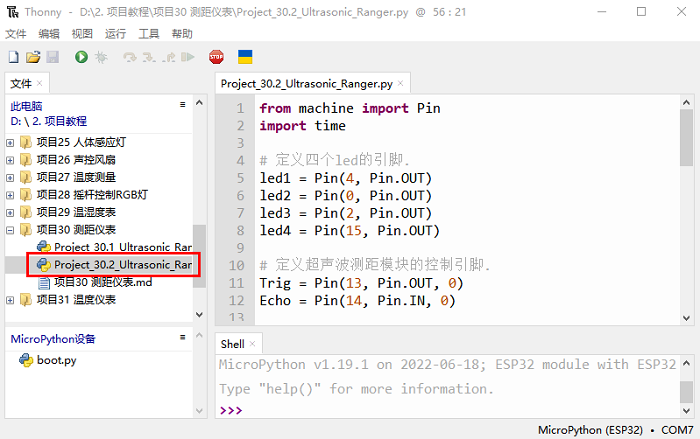Click the Ukraine flag icon in toolbar
The width and height of the screenshot is (700, 439).
244,58
